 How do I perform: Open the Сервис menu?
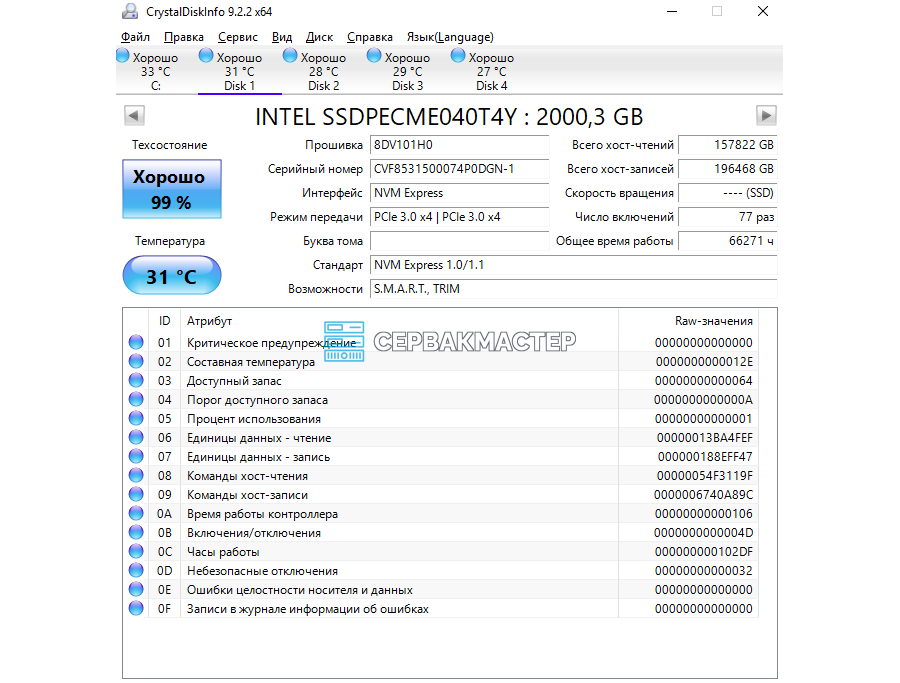238,37
